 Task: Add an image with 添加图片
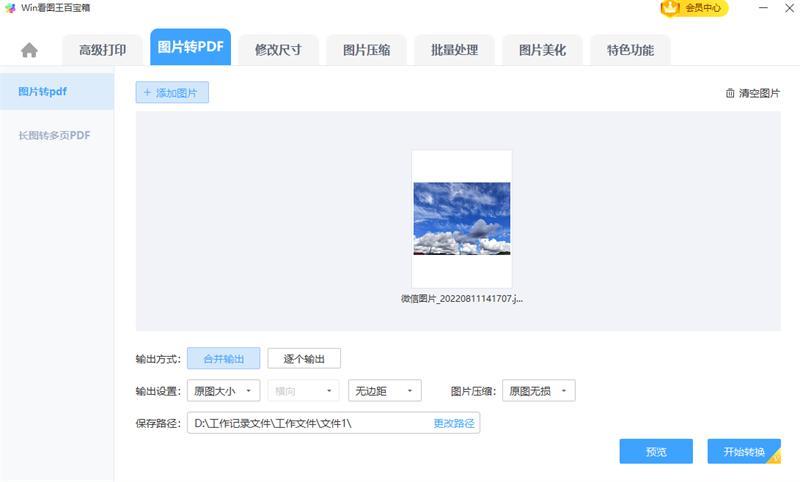(172, 92)
